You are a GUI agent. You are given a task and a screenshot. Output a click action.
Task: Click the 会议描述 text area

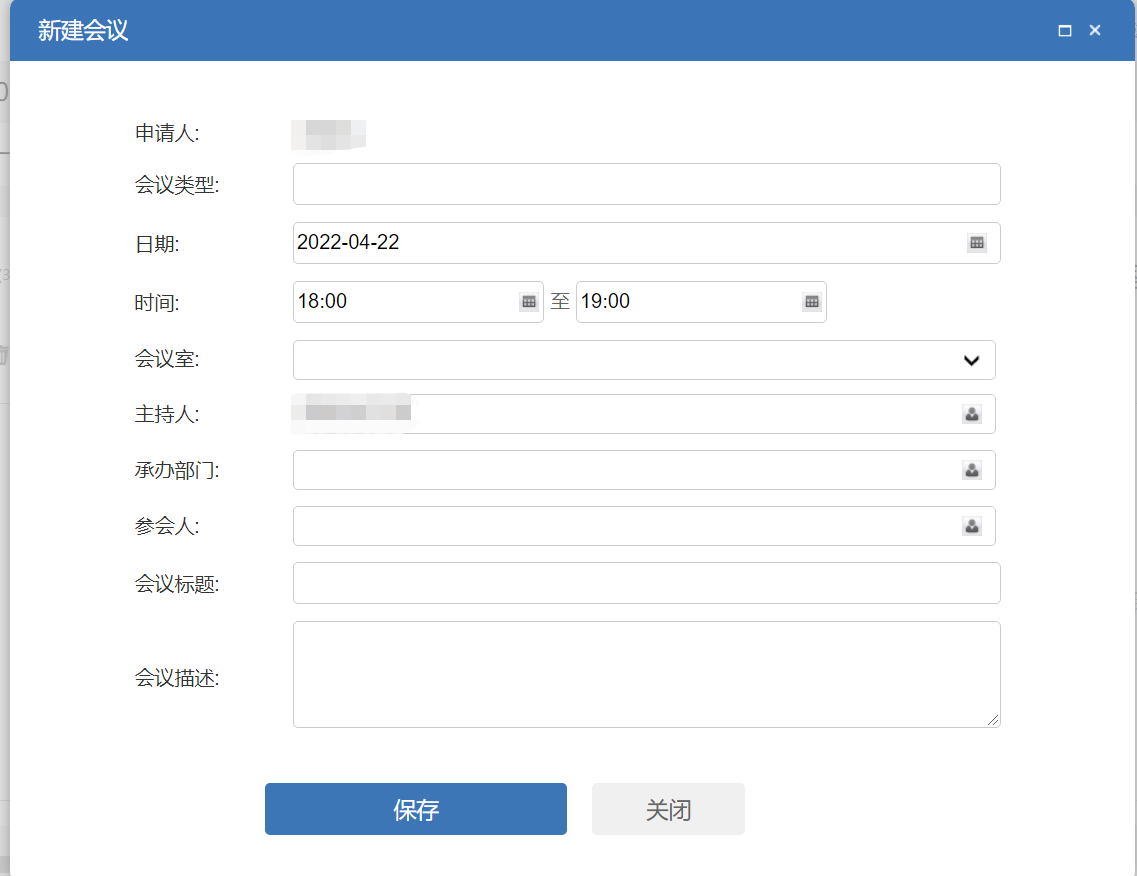(x=647, y=674)
